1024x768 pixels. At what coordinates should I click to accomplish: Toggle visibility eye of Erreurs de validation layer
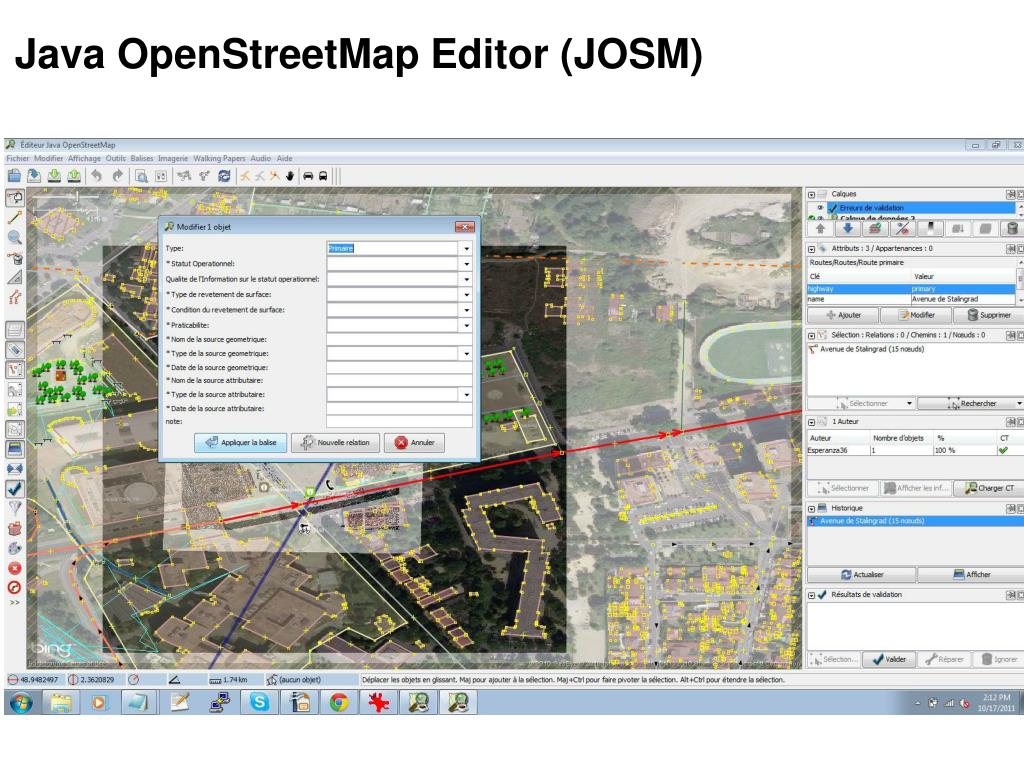pyautogui.click(x=820, y=208)
